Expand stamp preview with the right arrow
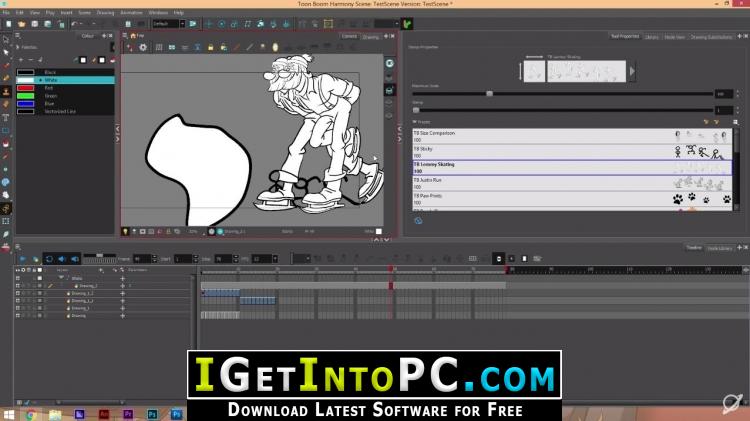The width and height of the screenshot is (750, 421). click(632, 71)
